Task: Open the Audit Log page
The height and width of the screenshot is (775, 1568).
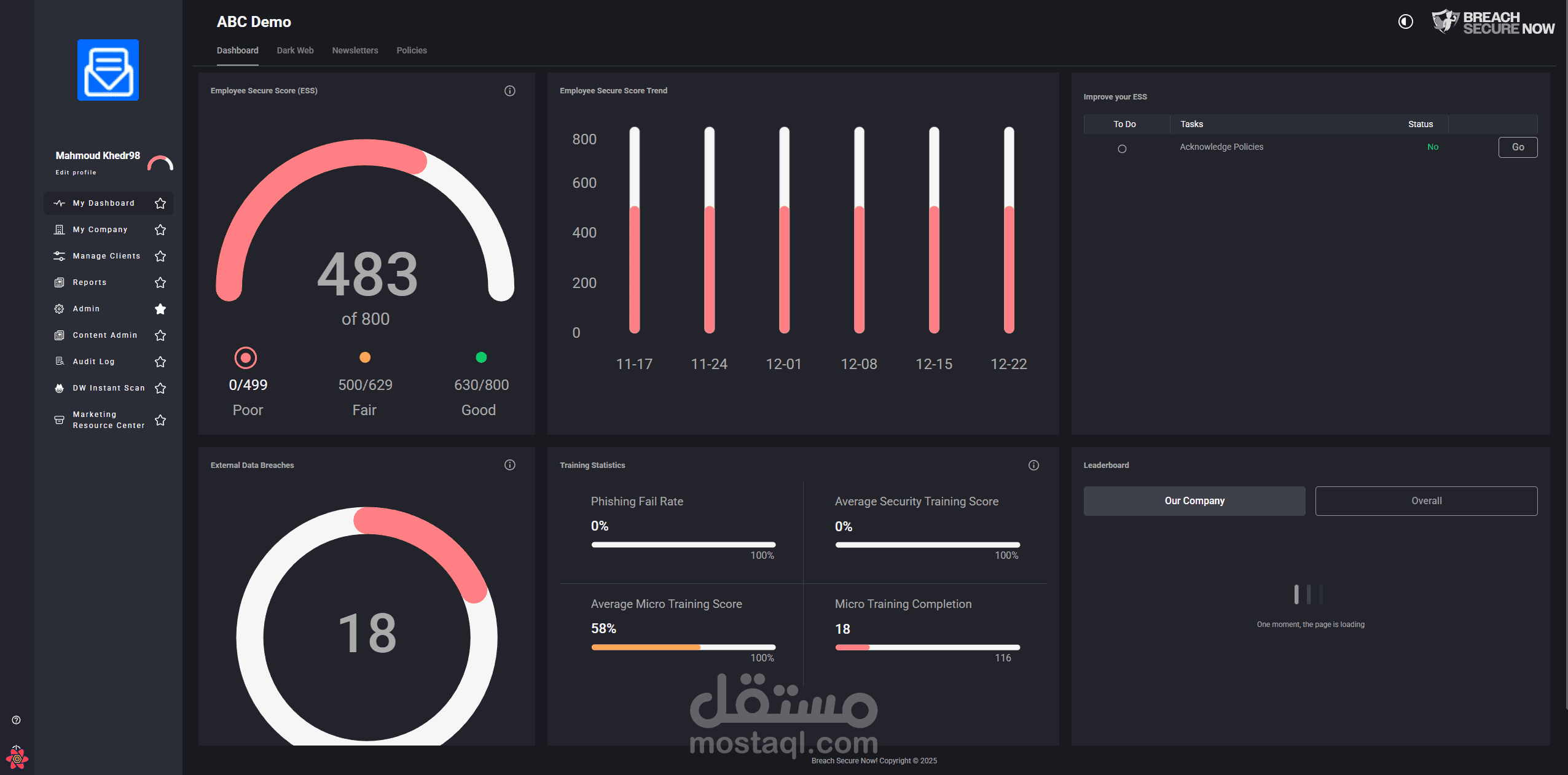Action: tap(93, 361)
